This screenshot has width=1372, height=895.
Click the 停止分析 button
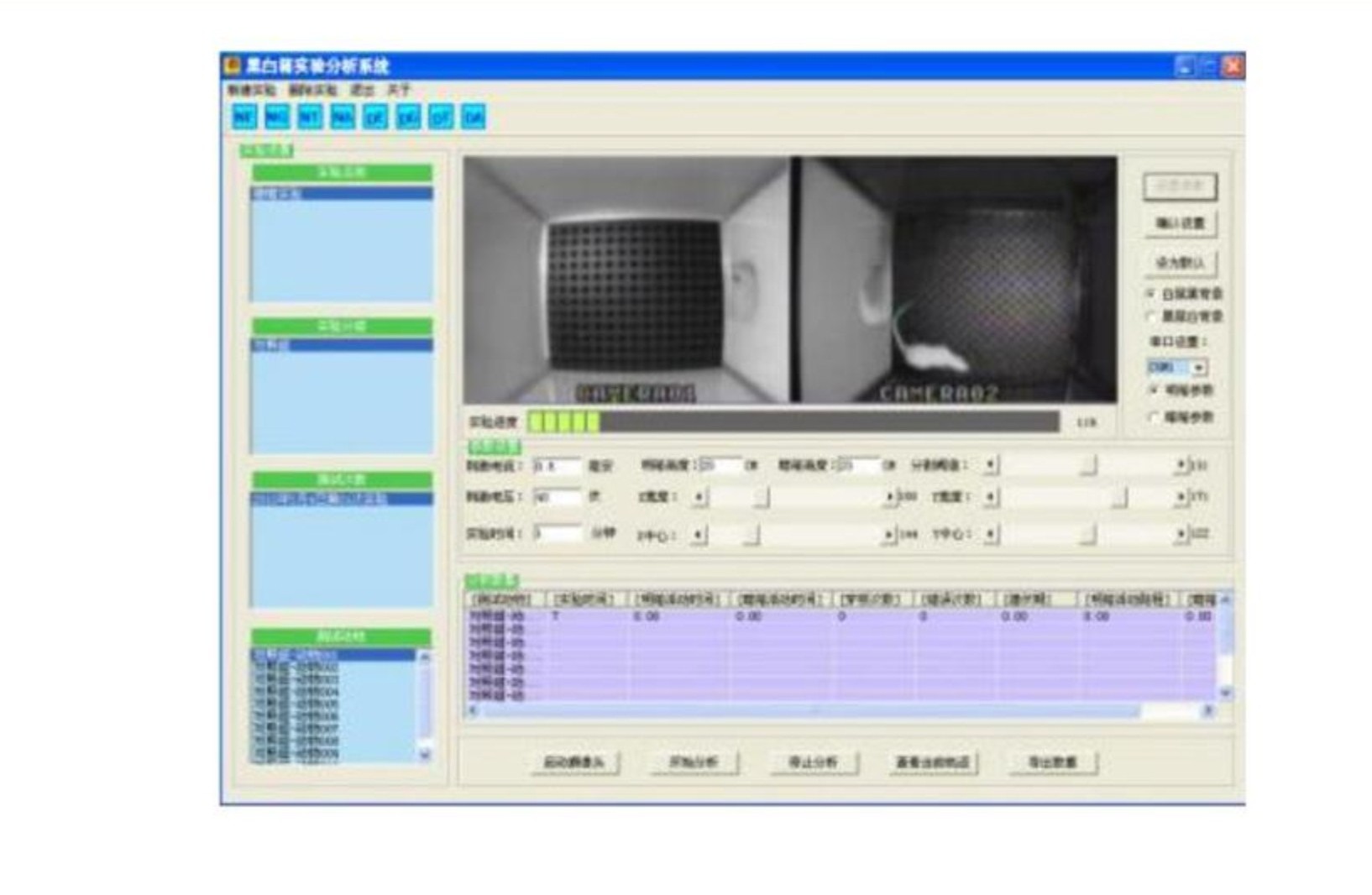tap(813, 762)
